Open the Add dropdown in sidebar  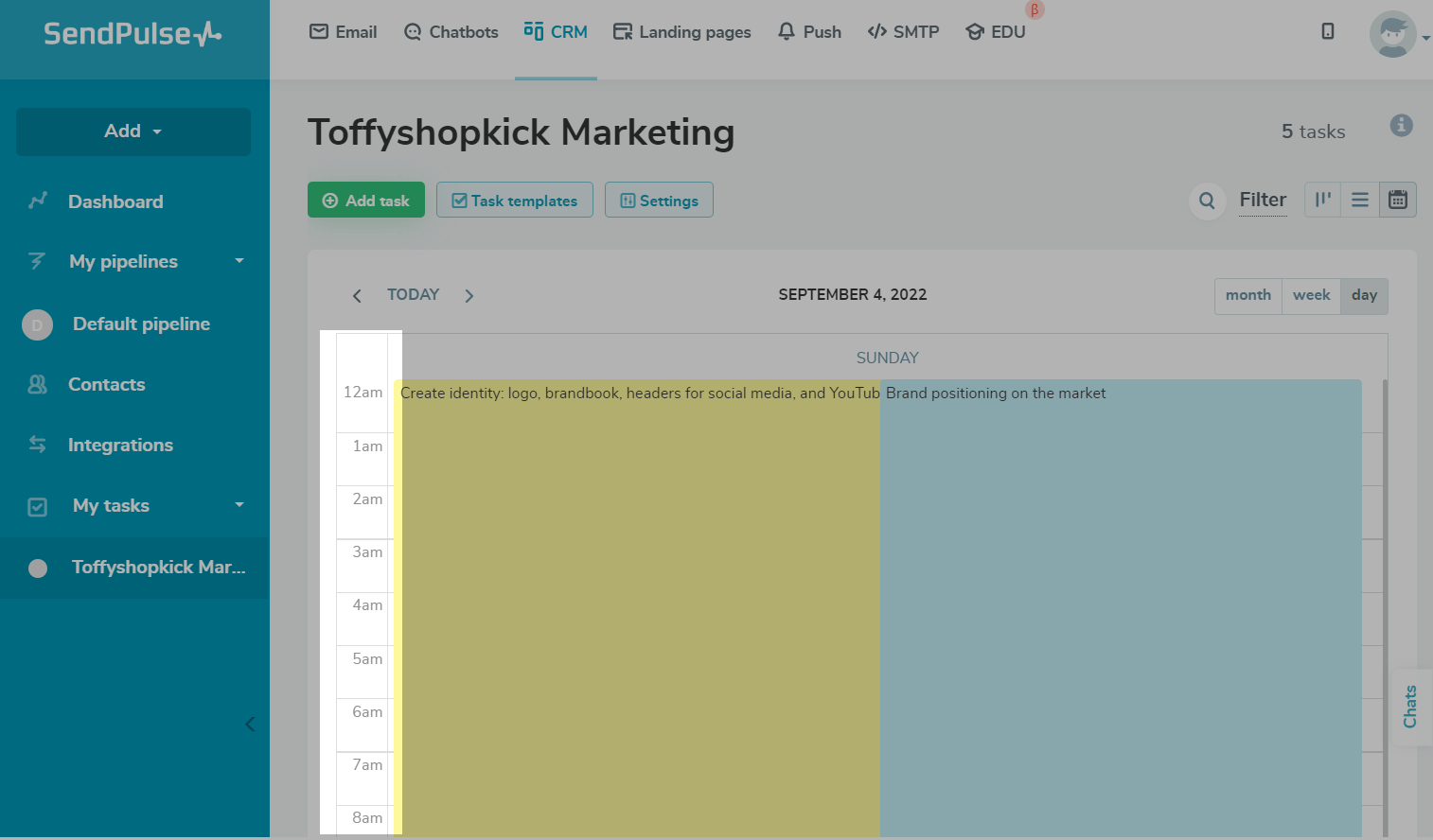[x=133, y=131]
